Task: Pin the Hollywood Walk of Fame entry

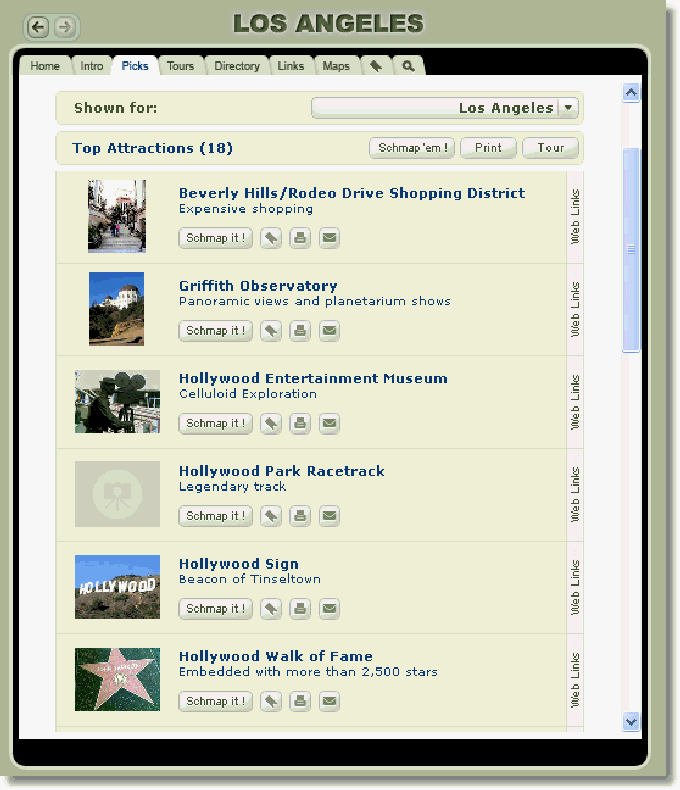Action: tap(271, 701)
